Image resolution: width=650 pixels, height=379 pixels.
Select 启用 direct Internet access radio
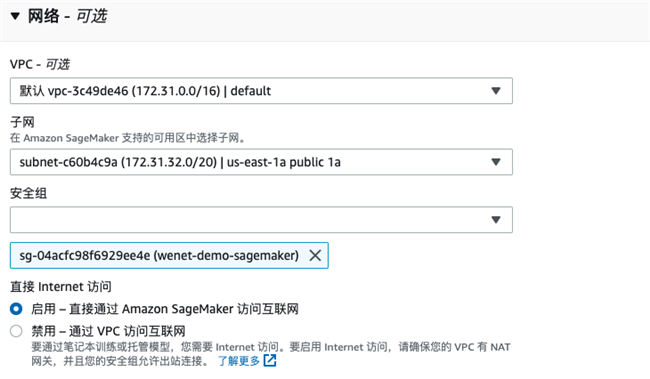(x=16, y=309)
